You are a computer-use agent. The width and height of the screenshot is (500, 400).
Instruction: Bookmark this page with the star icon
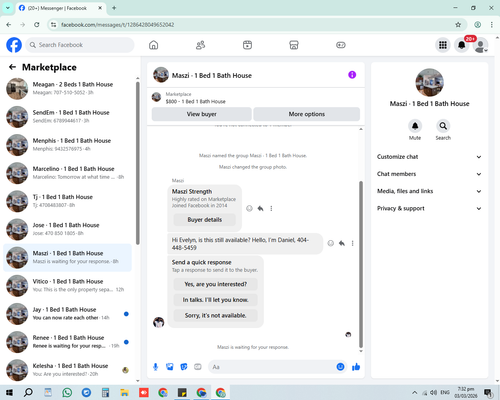458,25
